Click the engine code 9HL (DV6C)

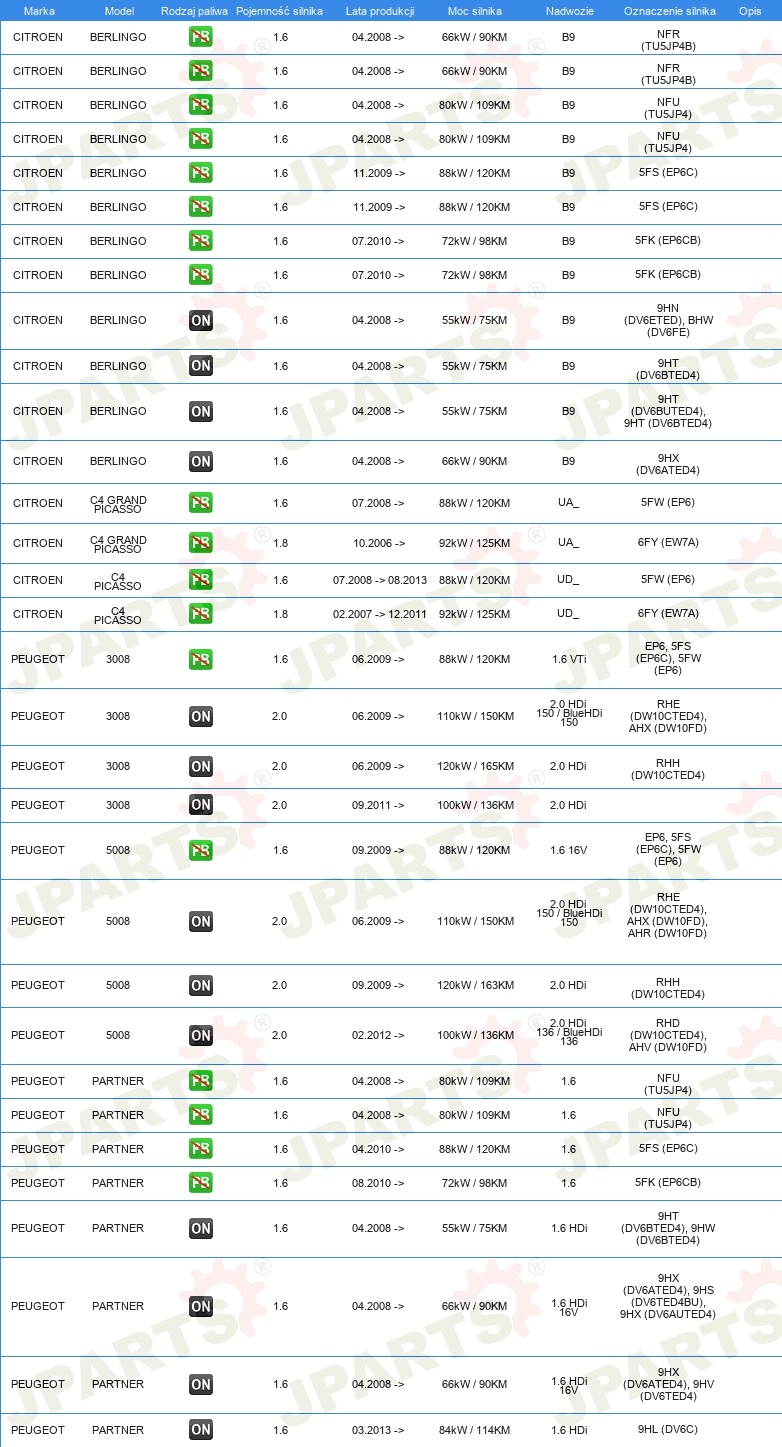point(668,1430)
